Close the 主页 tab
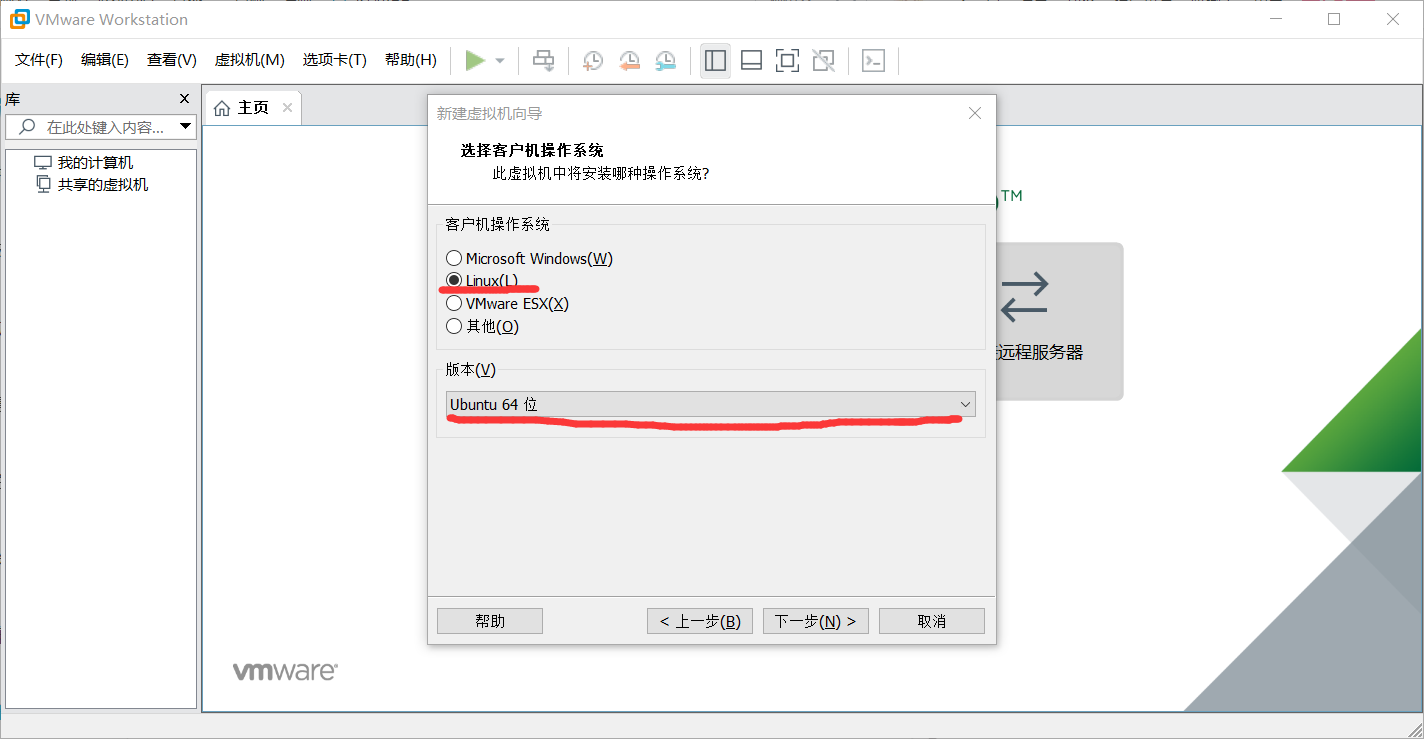The height and width of the screenshot is (739, 1424). tap(287, 107)
